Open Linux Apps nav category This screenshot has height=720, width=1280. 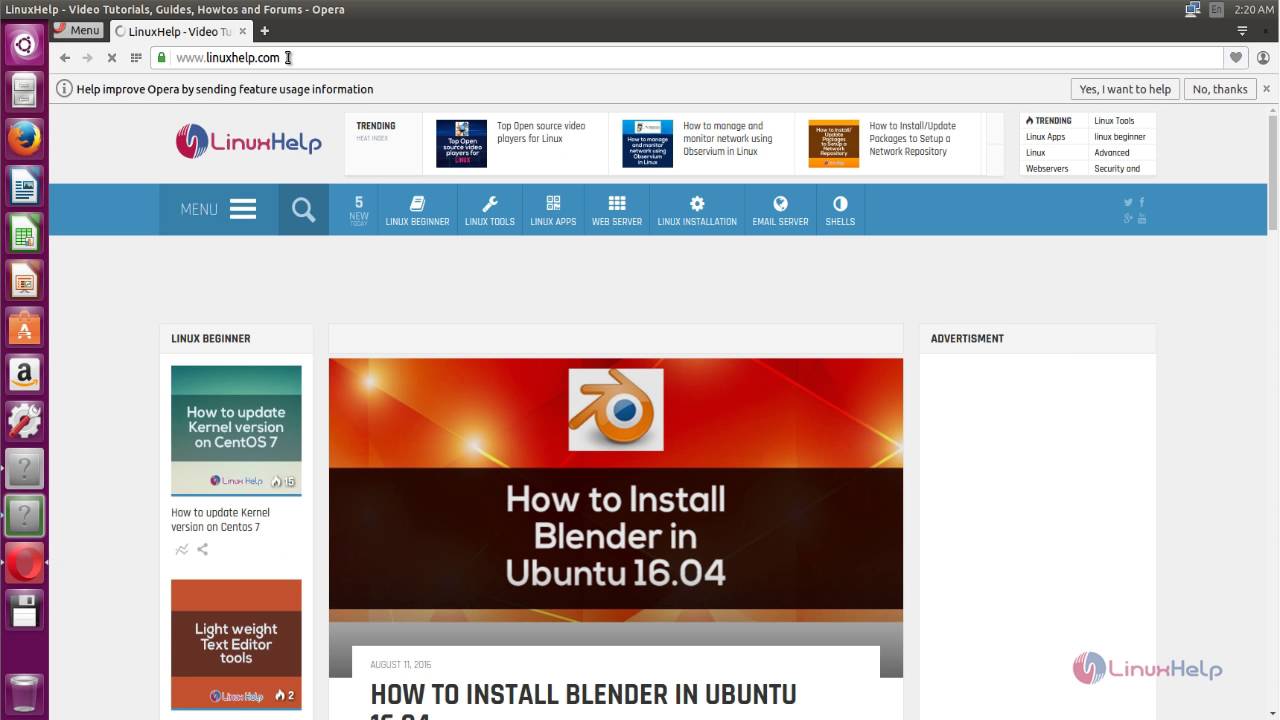tap(553, 209)
